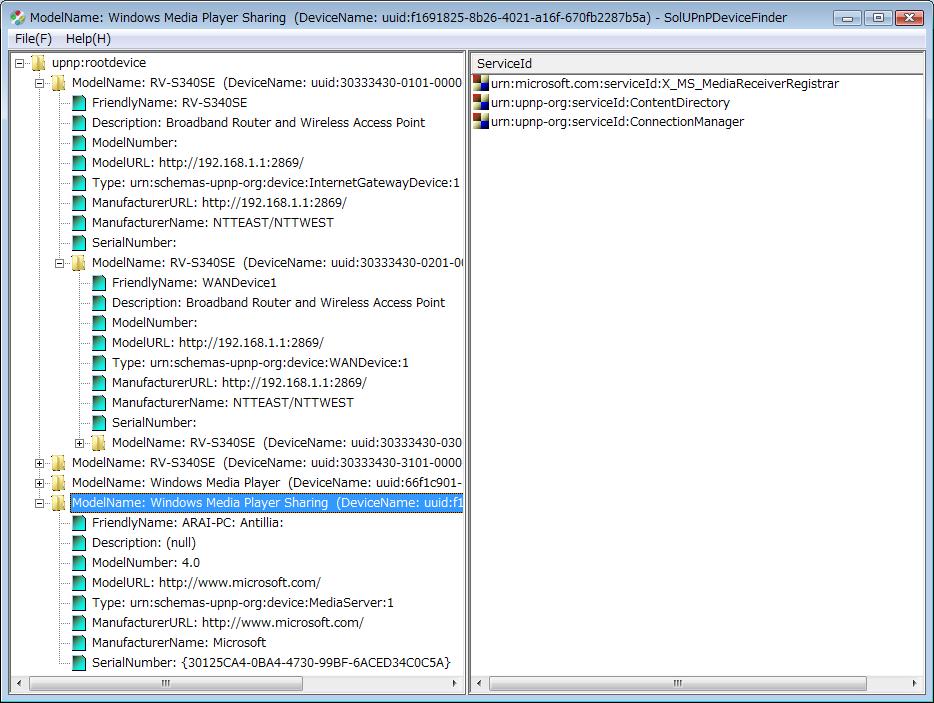
Task: Collapse the Windows Media Player Sharing node
Action: point(39,503)
